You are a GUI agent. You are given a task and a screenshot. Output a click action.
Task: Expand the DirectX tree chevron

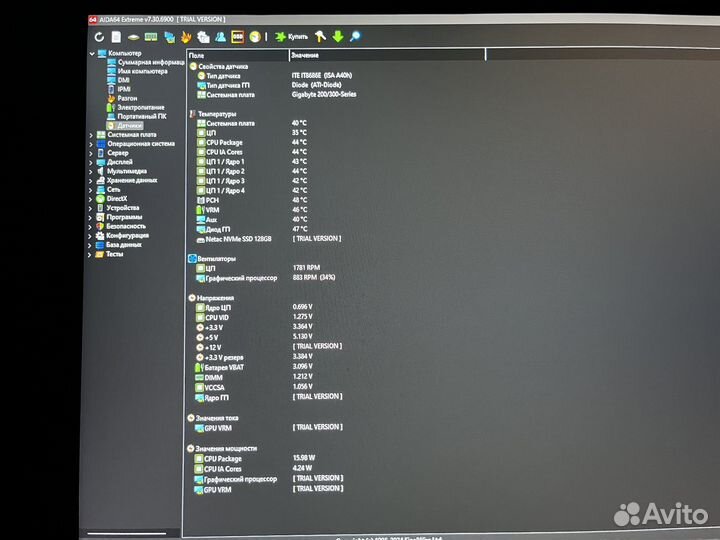click(x=90, y=200)
